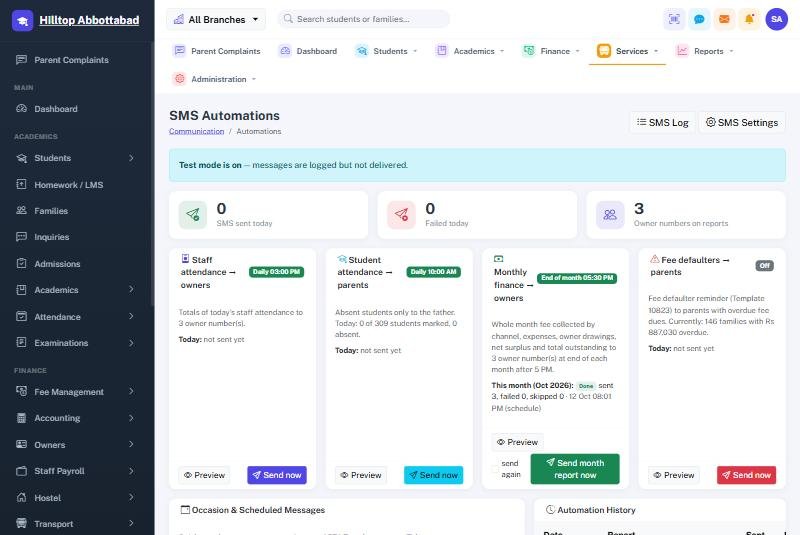
Task: Send staff attendance SMS now
Action: tap(277, 475)
